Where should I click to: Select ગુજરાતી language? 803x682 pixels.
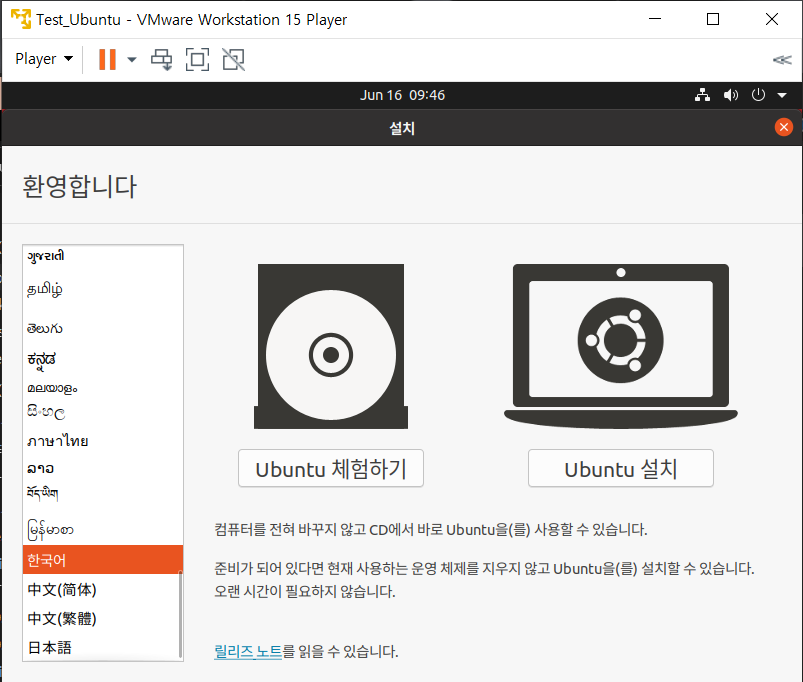[103, 255]
